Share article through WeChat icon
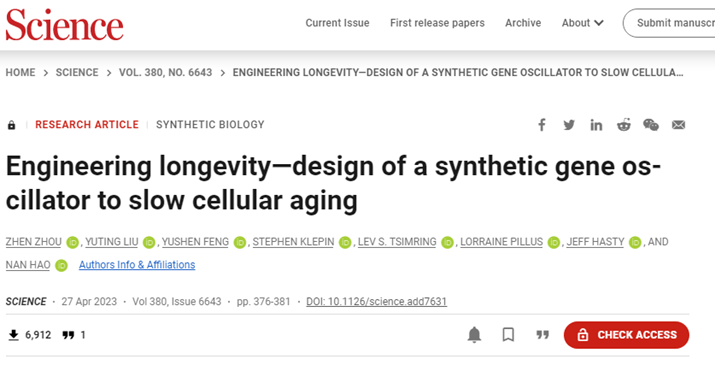 point(651,125)
